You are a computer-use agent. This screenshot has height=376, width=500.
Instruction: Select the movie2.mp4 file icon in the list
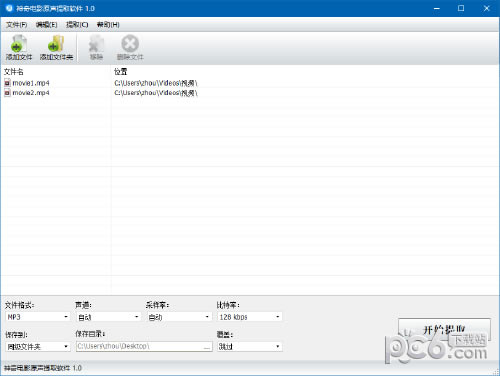pyautogui.click(x=7, y=93)
